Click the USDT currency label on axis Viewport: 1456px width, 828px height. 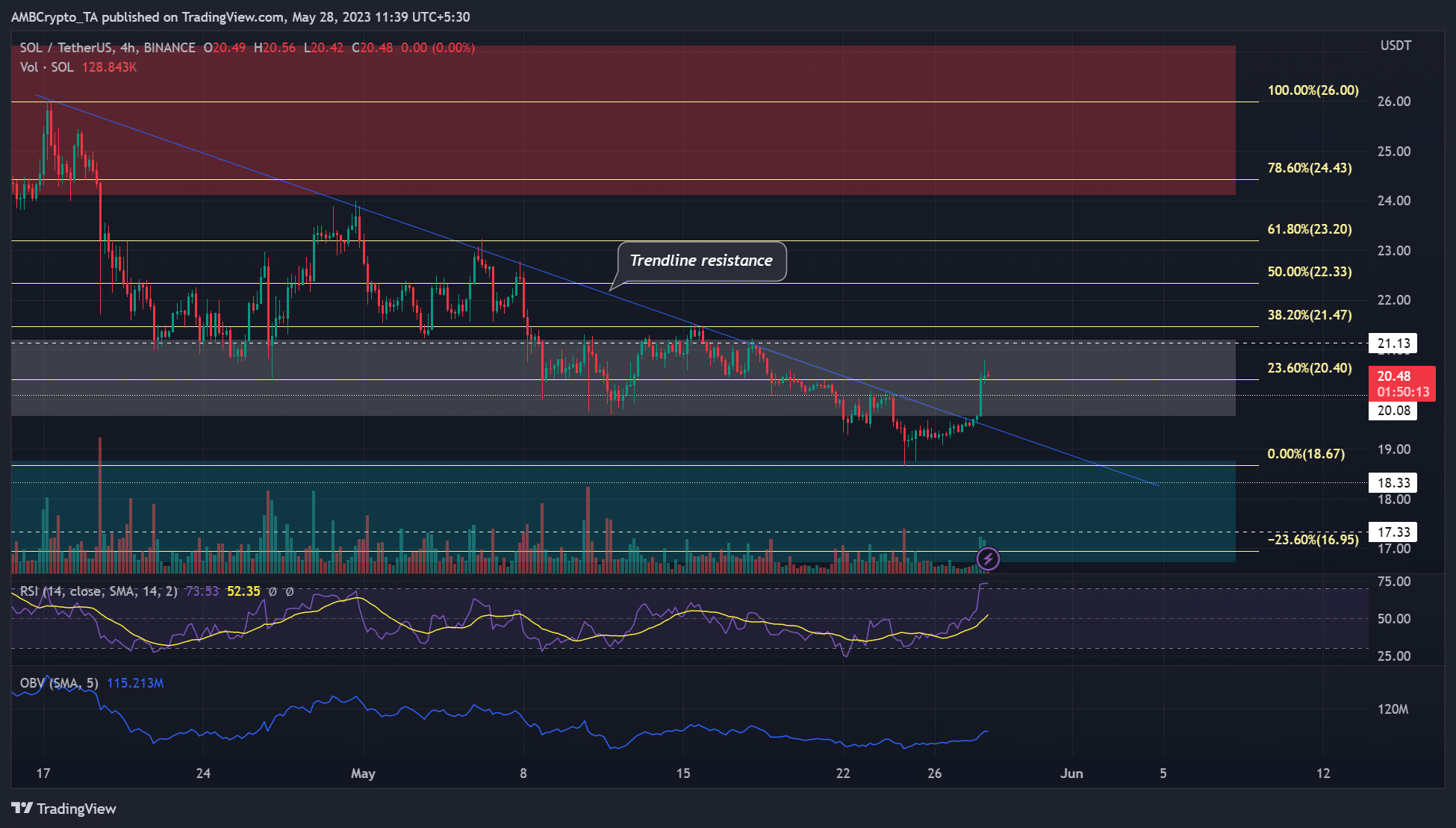[1396, 46]
